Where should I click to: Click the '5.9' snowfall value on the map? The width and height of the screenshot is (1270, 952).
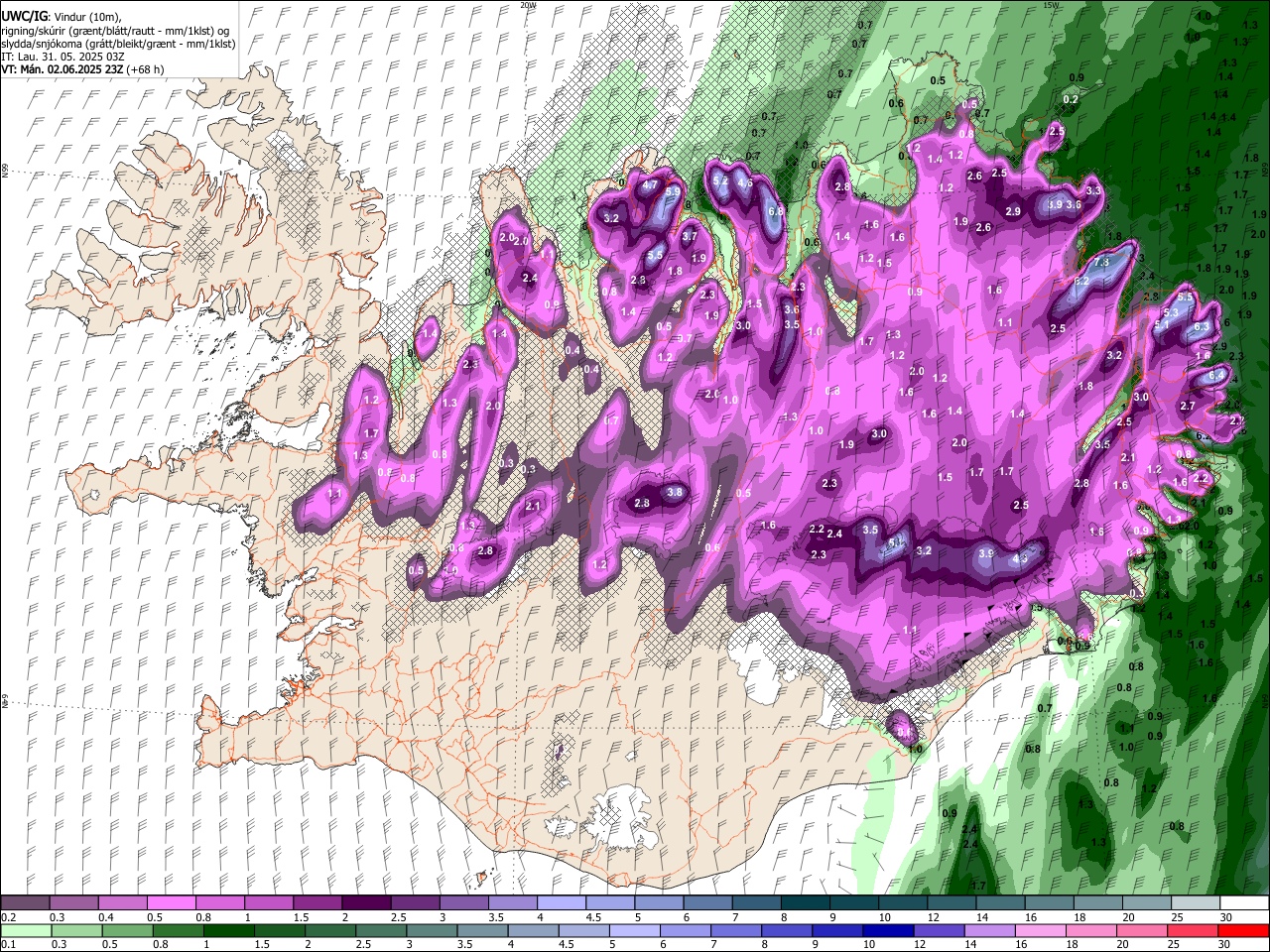[673, 192]
